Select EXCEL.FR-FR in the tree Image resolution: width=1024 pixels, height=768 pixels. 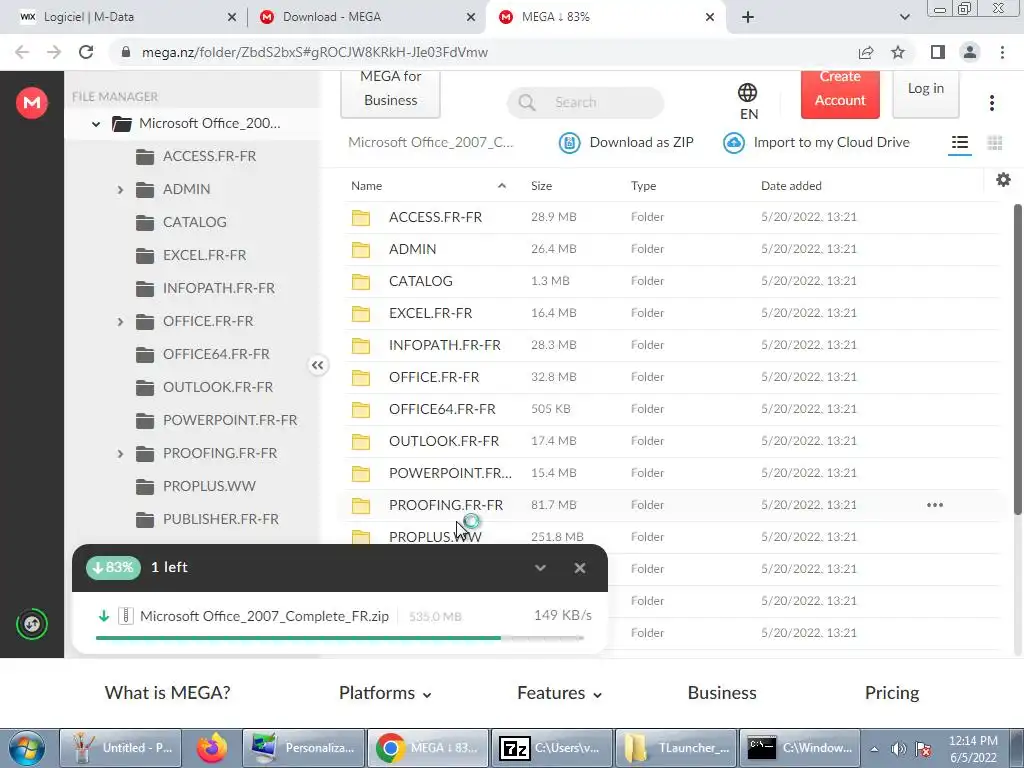click(x=204, y=255)
